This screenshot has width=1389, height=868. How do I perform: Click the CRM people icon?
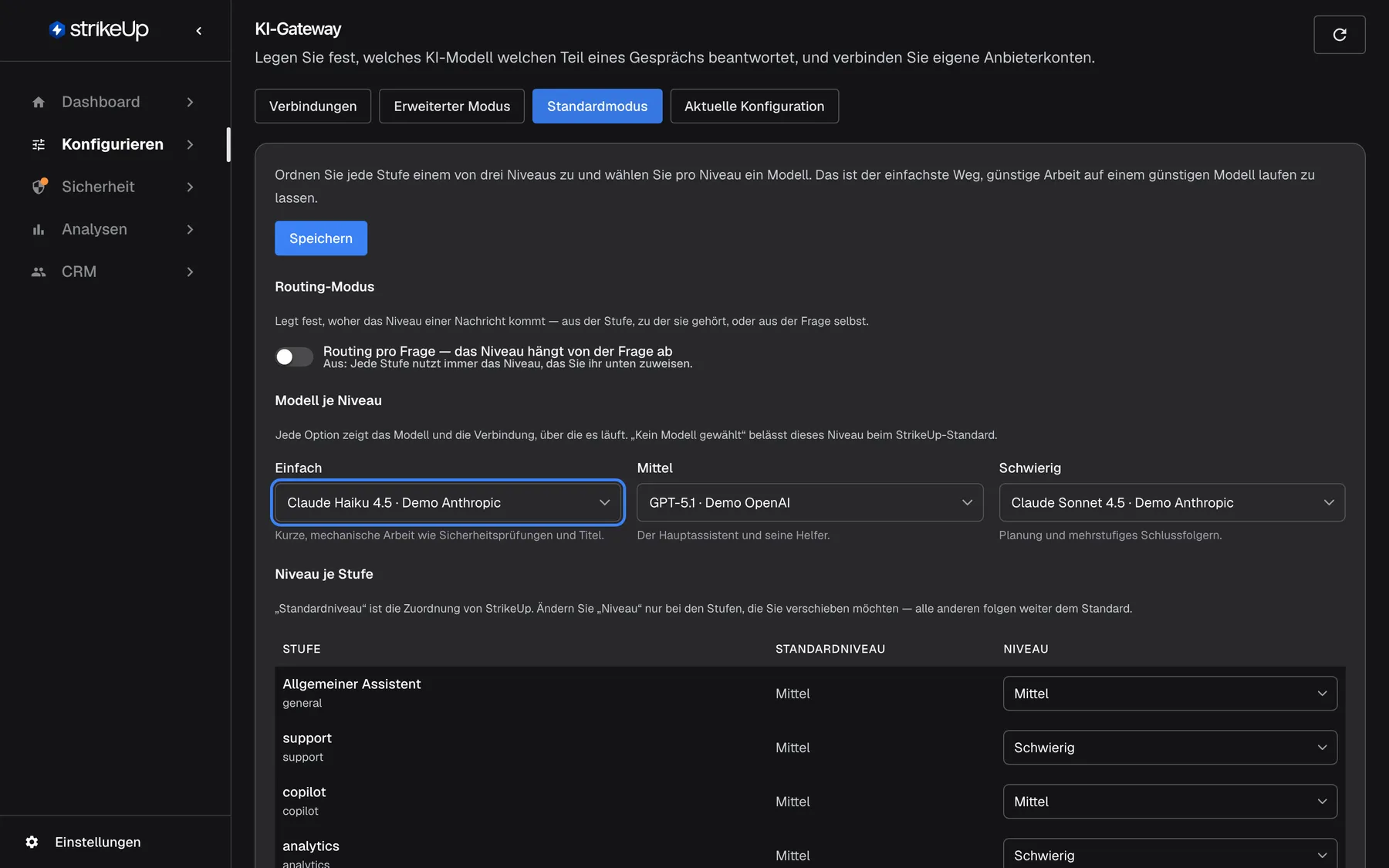(39, 272)
